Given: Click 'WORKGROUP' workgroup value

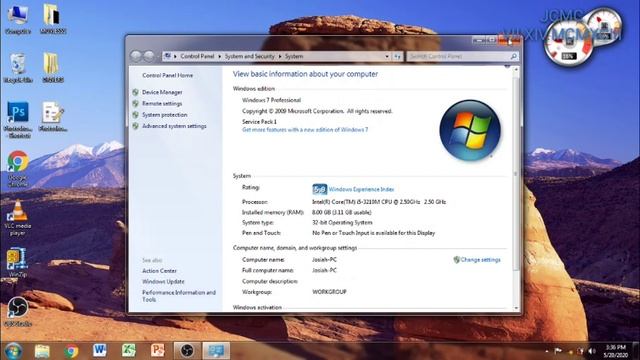Looking at the screenshot, I should click(329, 292).
